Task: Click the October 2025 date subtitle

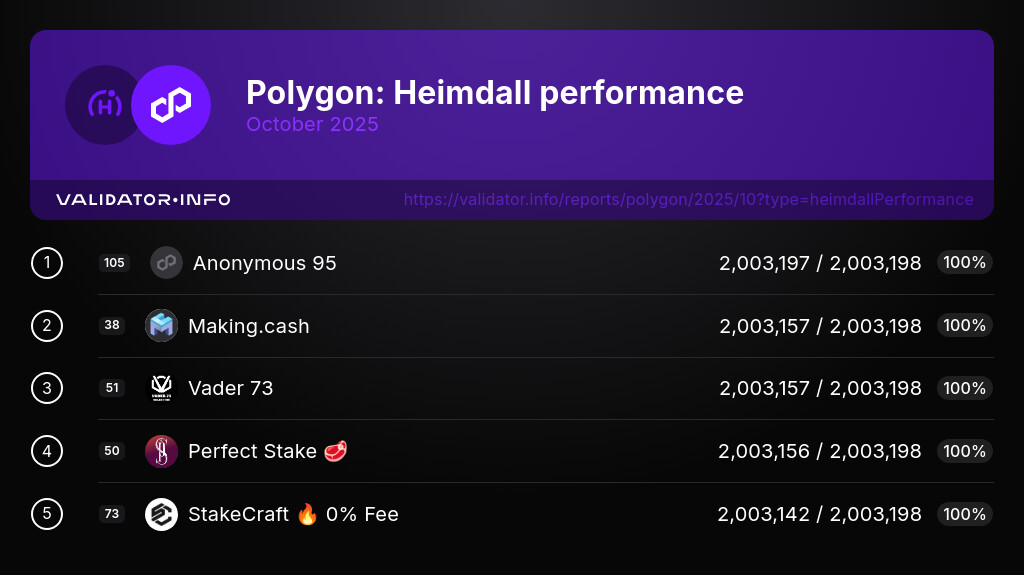Action: (x=312, y=125)
